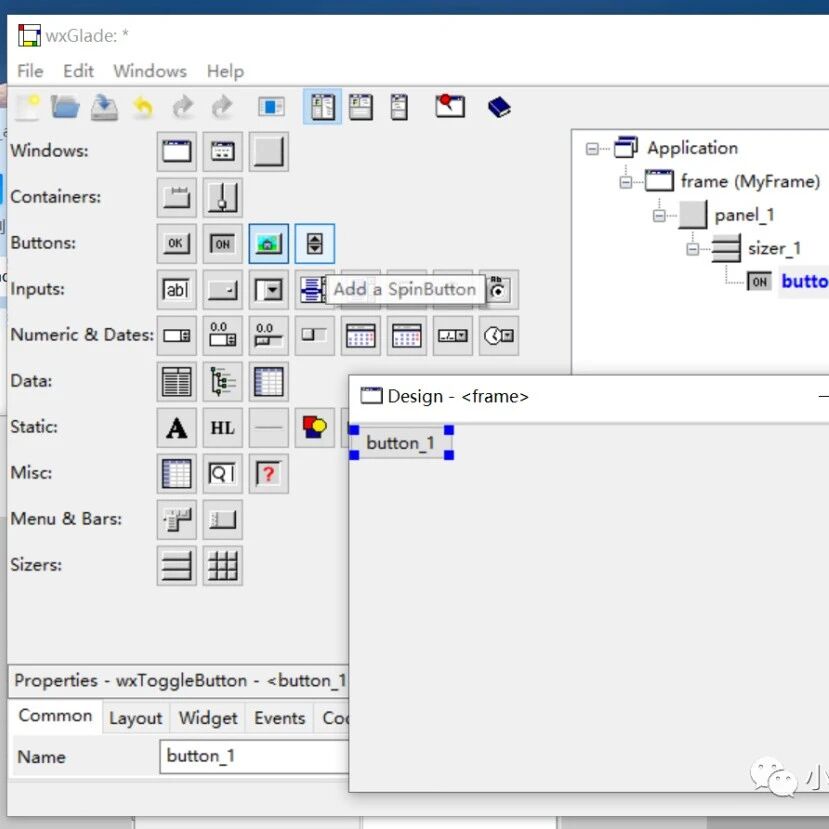Open the manual with the blue book icon
This screenshot has width=829, height=829.
[x=499, y=107]
